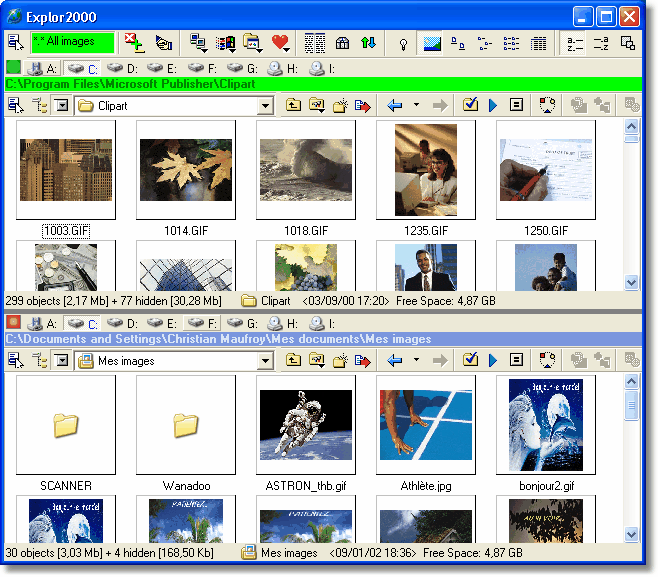
Task: Click folder tree icon in Clipart pane toolbar
Action: click(39, 105)
